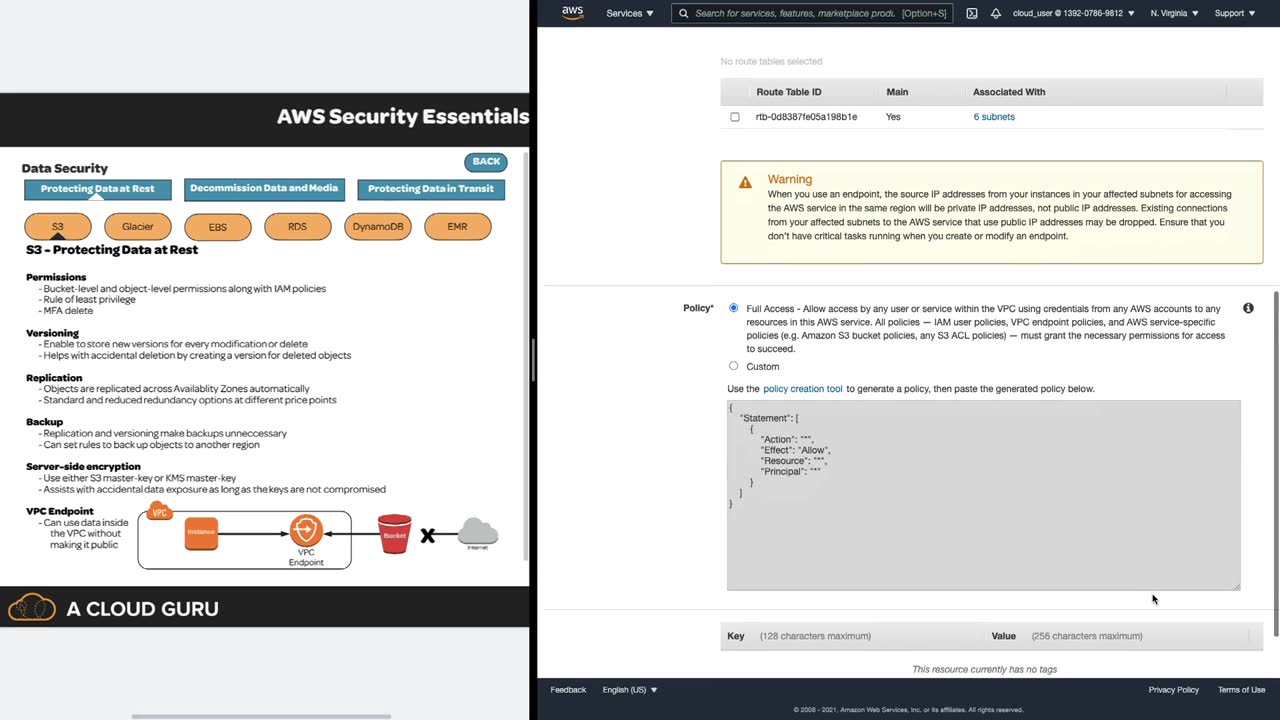Select the EBS service pill

pyautogui.click(x=218, y=227)
